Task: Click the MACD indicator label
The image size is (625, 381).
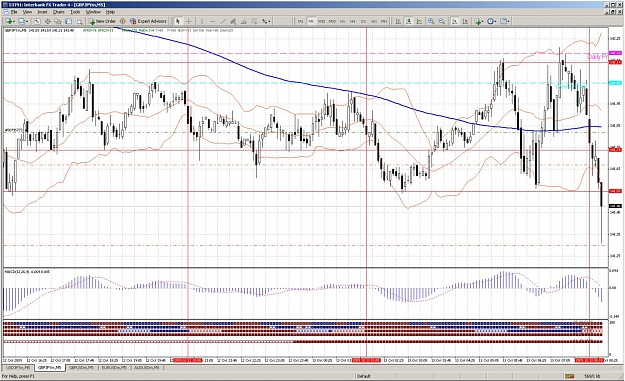Action: (x=27, y=271)
